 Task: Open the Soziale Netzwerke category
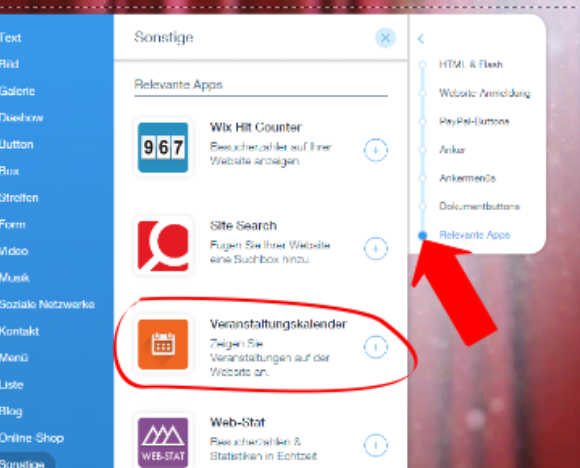point(47,304)
